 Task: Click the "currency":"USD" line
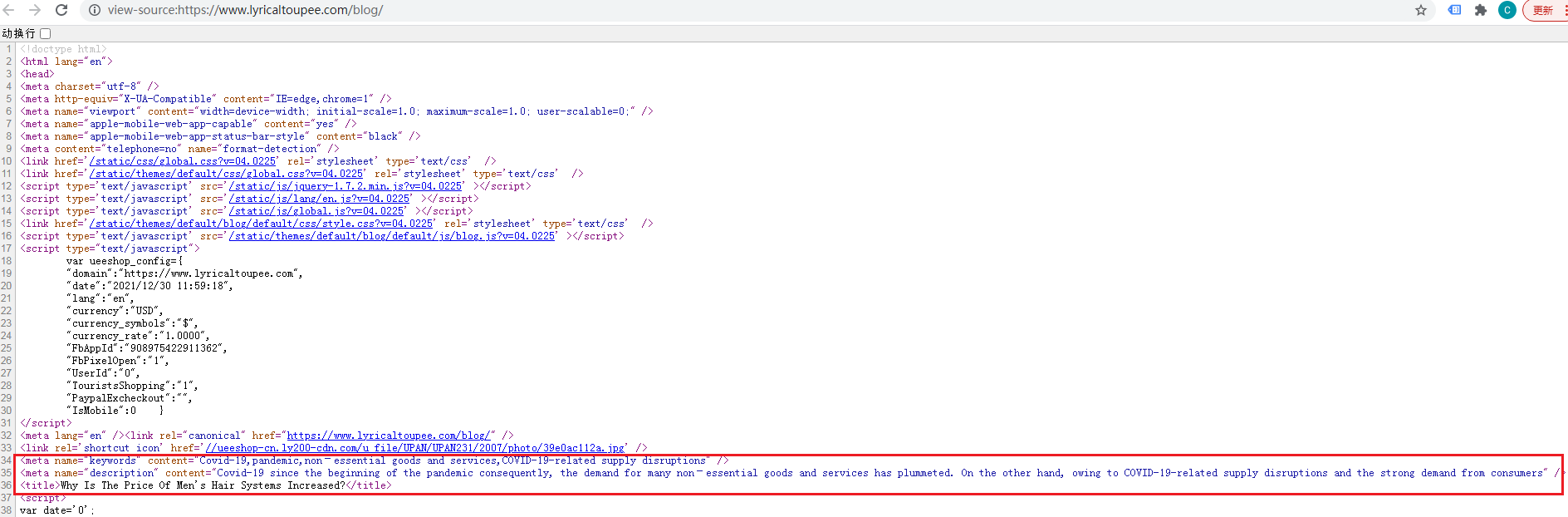click(115, 311)
